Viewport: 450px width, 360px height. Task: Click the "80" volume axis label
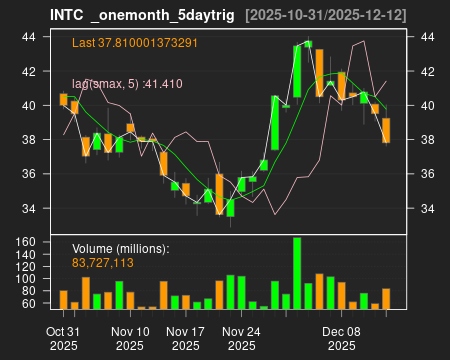click(29, 291)
